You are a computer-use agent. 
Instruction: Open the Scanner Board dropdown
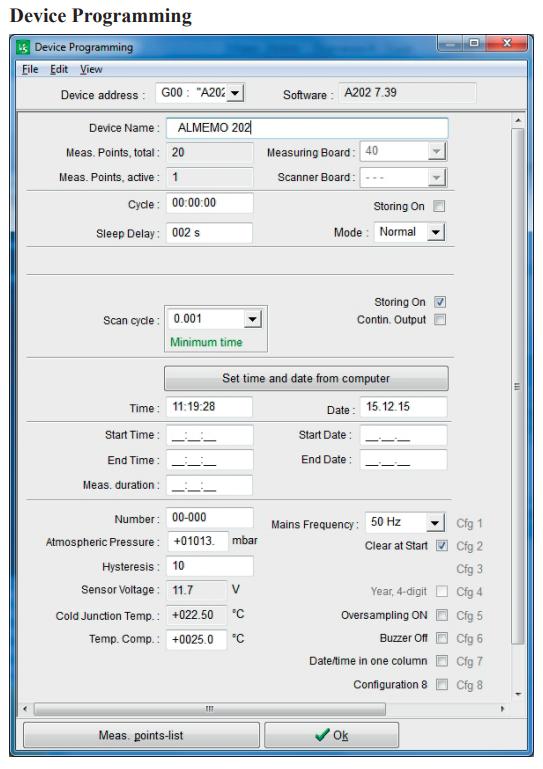click(x=436, y=178)
